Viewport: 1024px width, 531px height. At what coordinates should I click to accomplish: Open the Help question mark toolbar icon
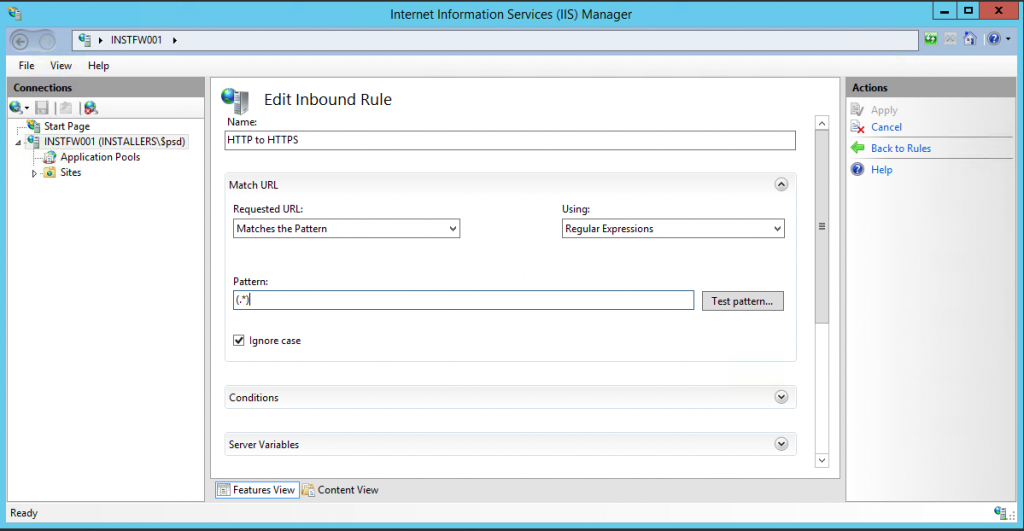click(993, 39)
